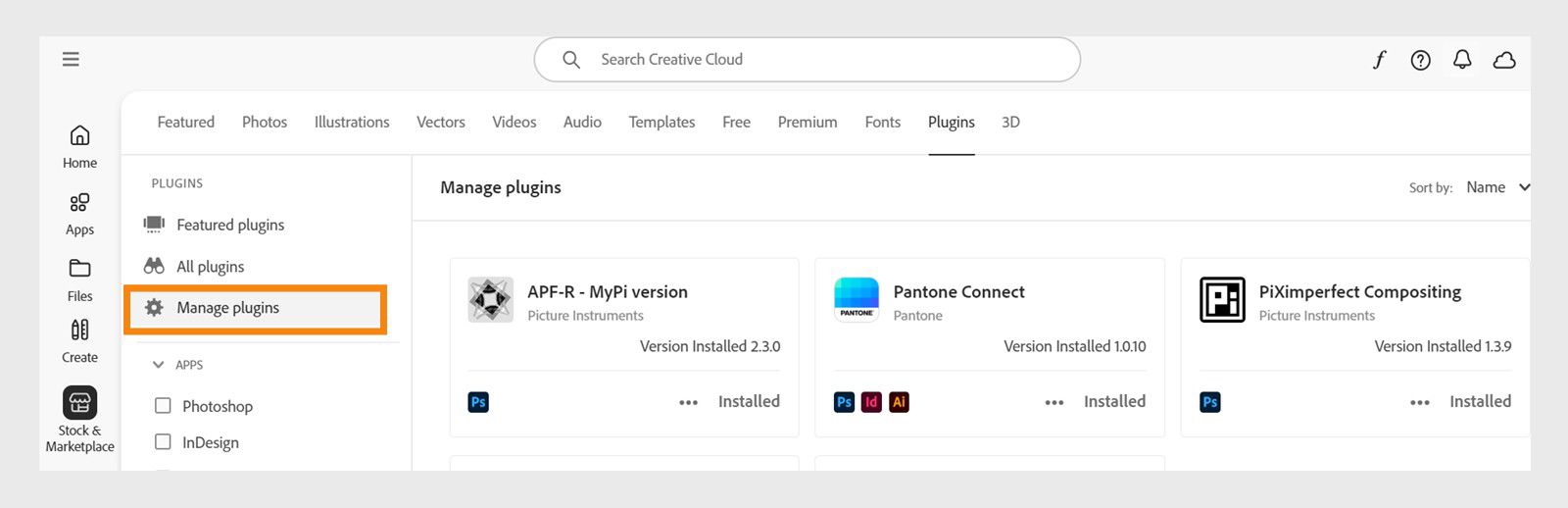The width and height of the screenshot is (1568, 508).
Task: Open the hamburger menu icon
Action: pyautogui.click(x=71, y=60)
